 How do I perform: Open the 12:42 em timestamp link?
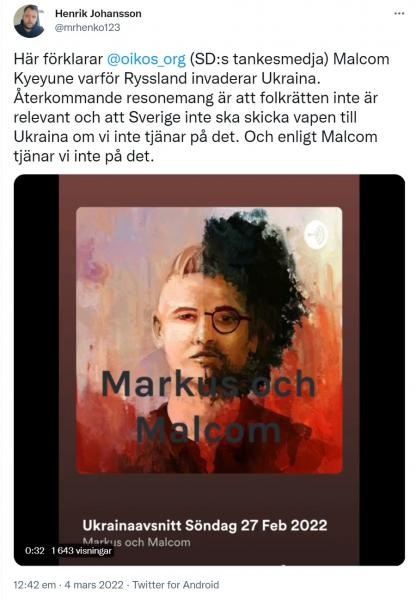point(35,585)
